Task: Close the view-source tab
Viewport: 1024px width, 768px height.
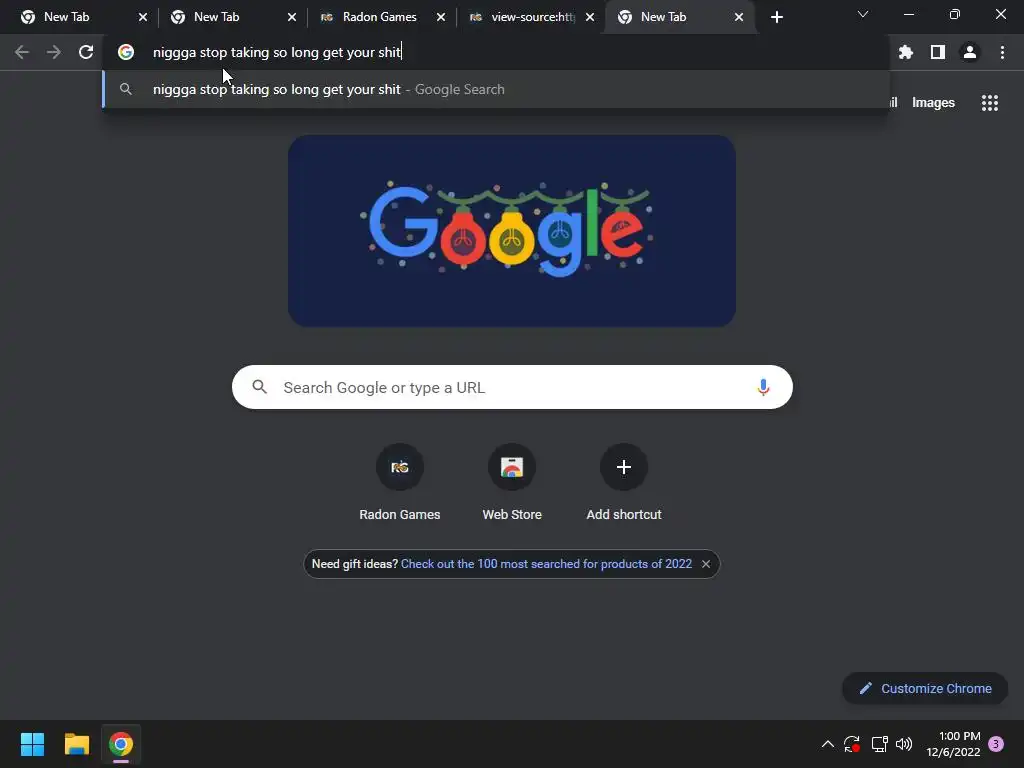Action: [x=590, y=17]
